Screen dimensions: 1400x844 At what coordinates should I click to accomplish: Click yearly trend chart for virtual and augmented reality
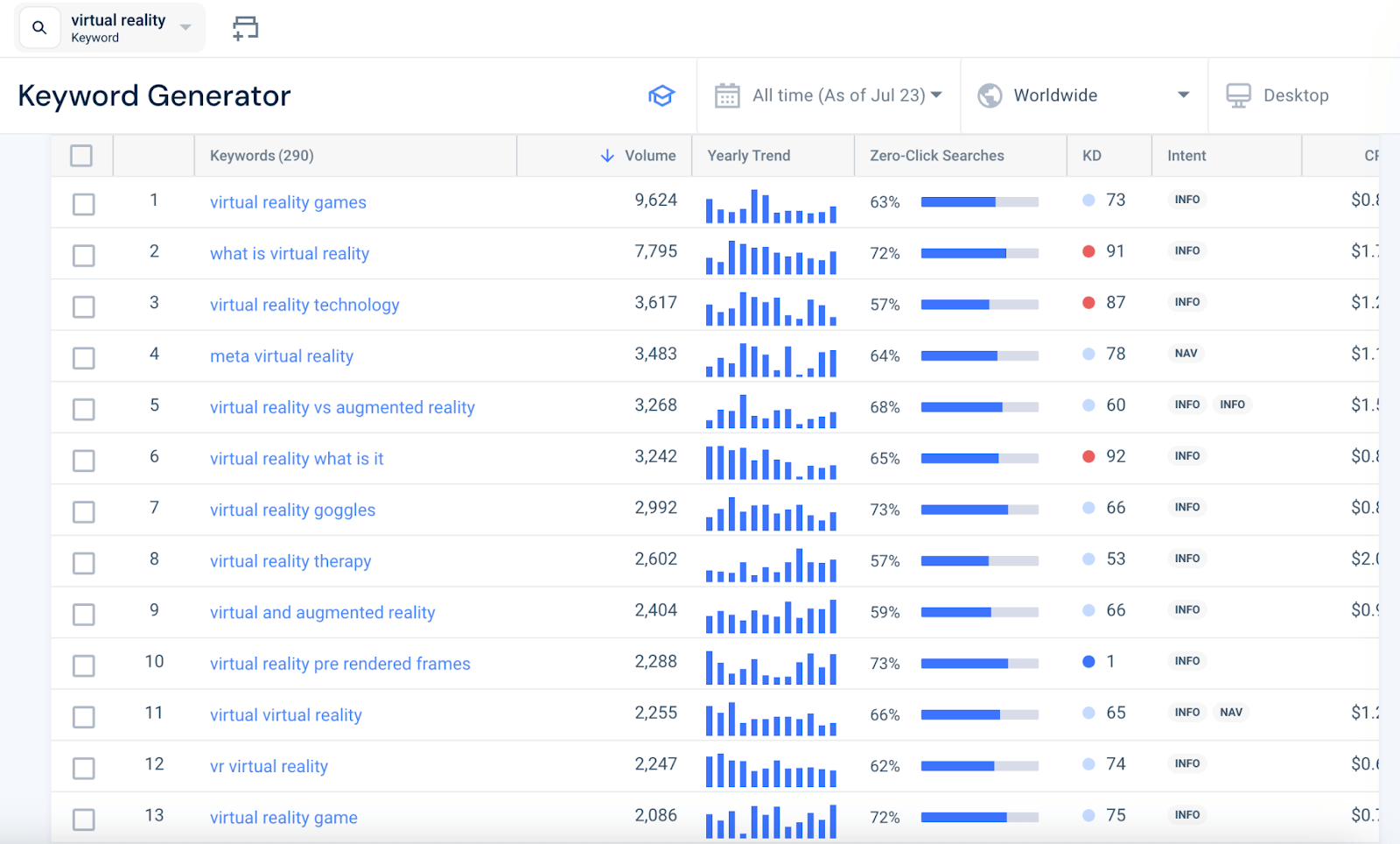point(771,615)
